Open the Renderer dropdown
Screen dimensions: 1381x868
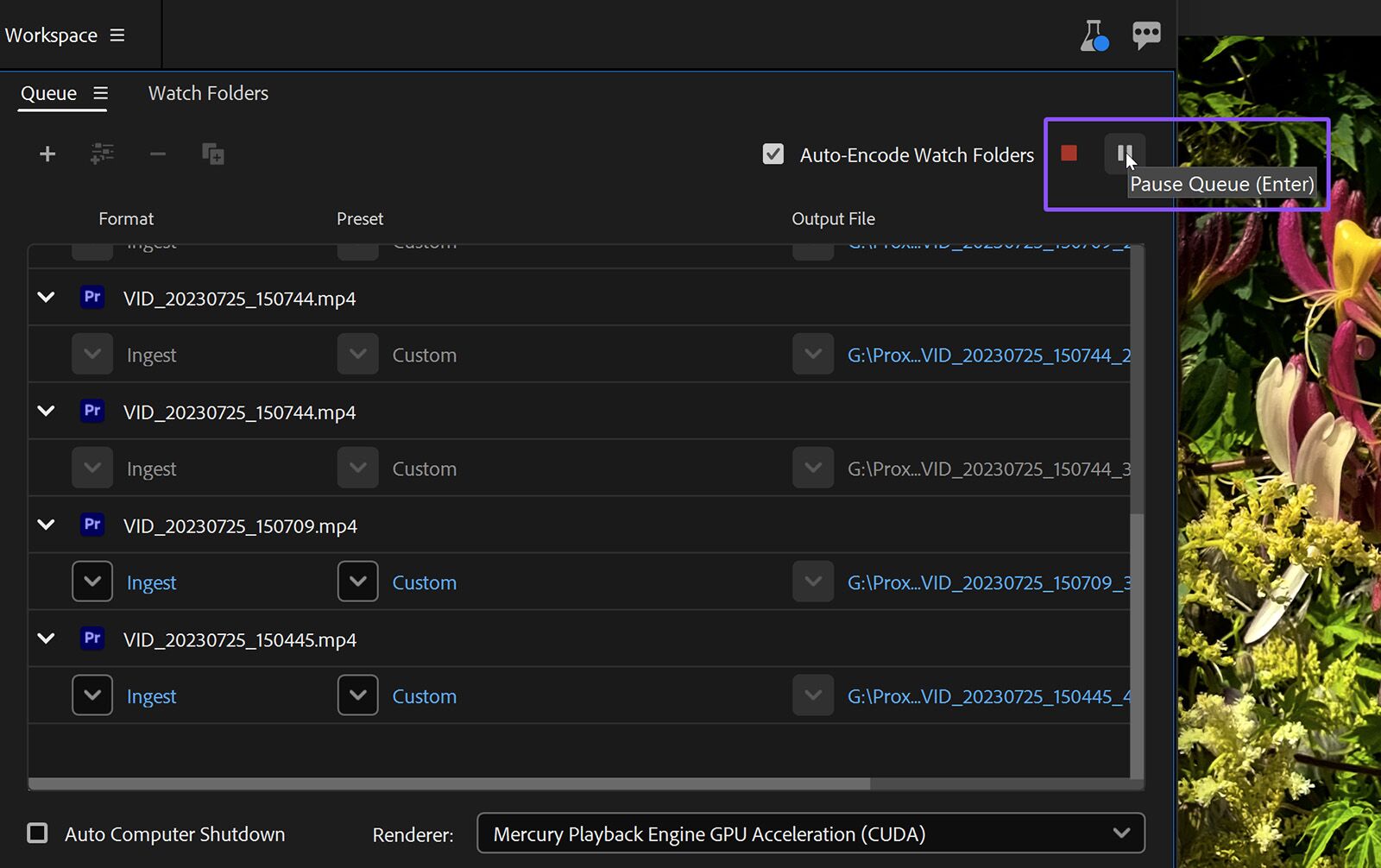[x=810, y=833]
